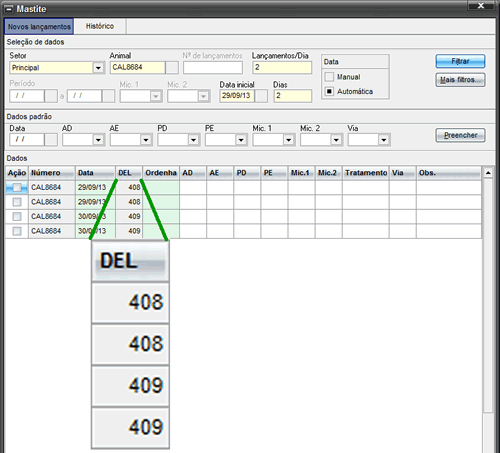500x453 pixels.
Task: Click the Mic.2 column header
Action: click(329, 173)
